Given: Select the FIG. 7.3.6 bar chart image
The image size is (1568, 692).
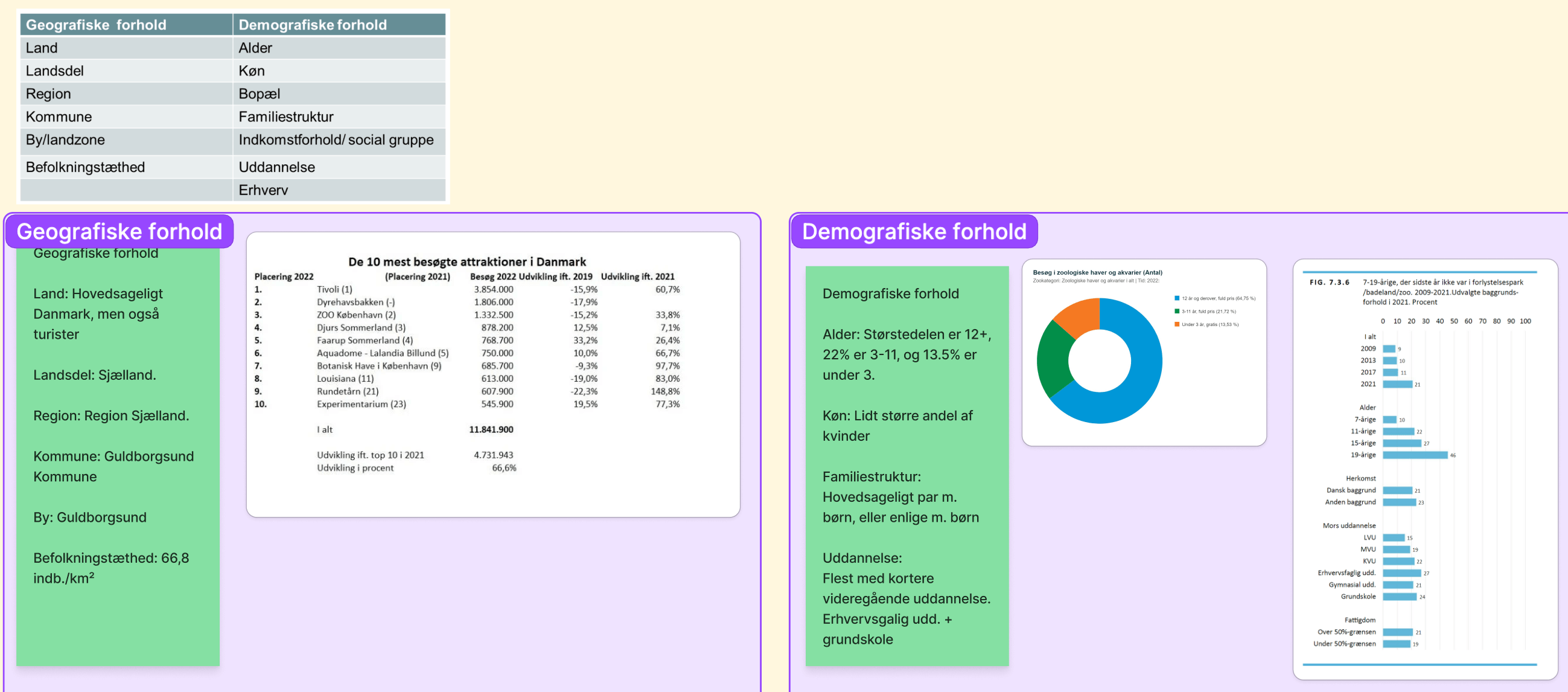Looking at the screenshot, I should point(1424,469).
